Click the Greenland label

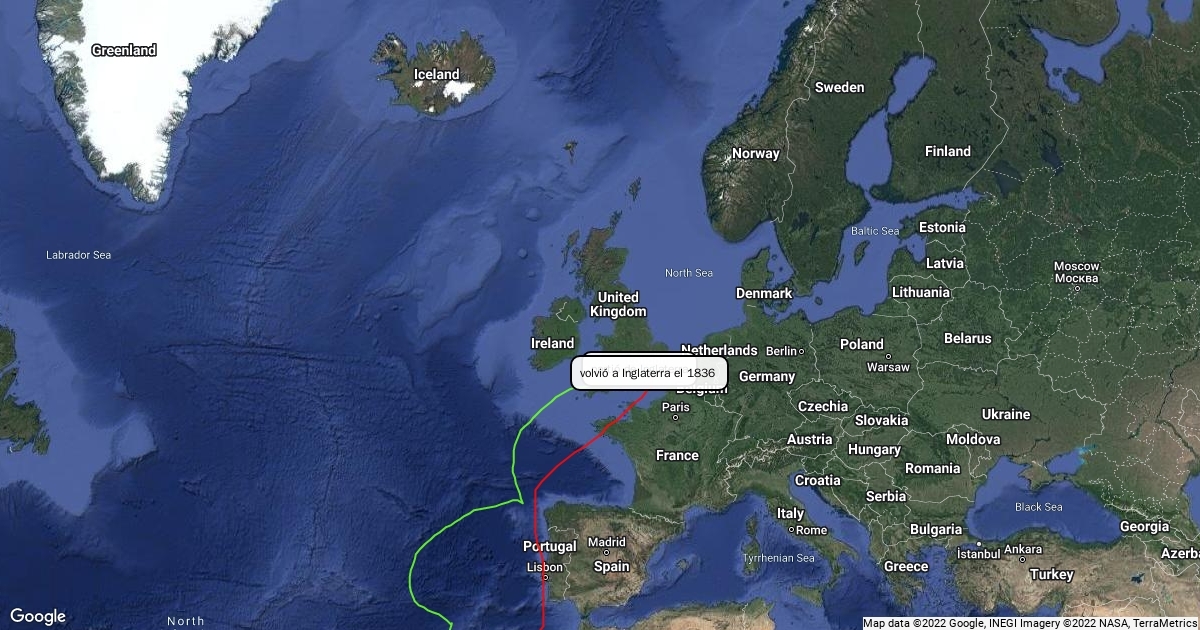click(x=124, y=50)
